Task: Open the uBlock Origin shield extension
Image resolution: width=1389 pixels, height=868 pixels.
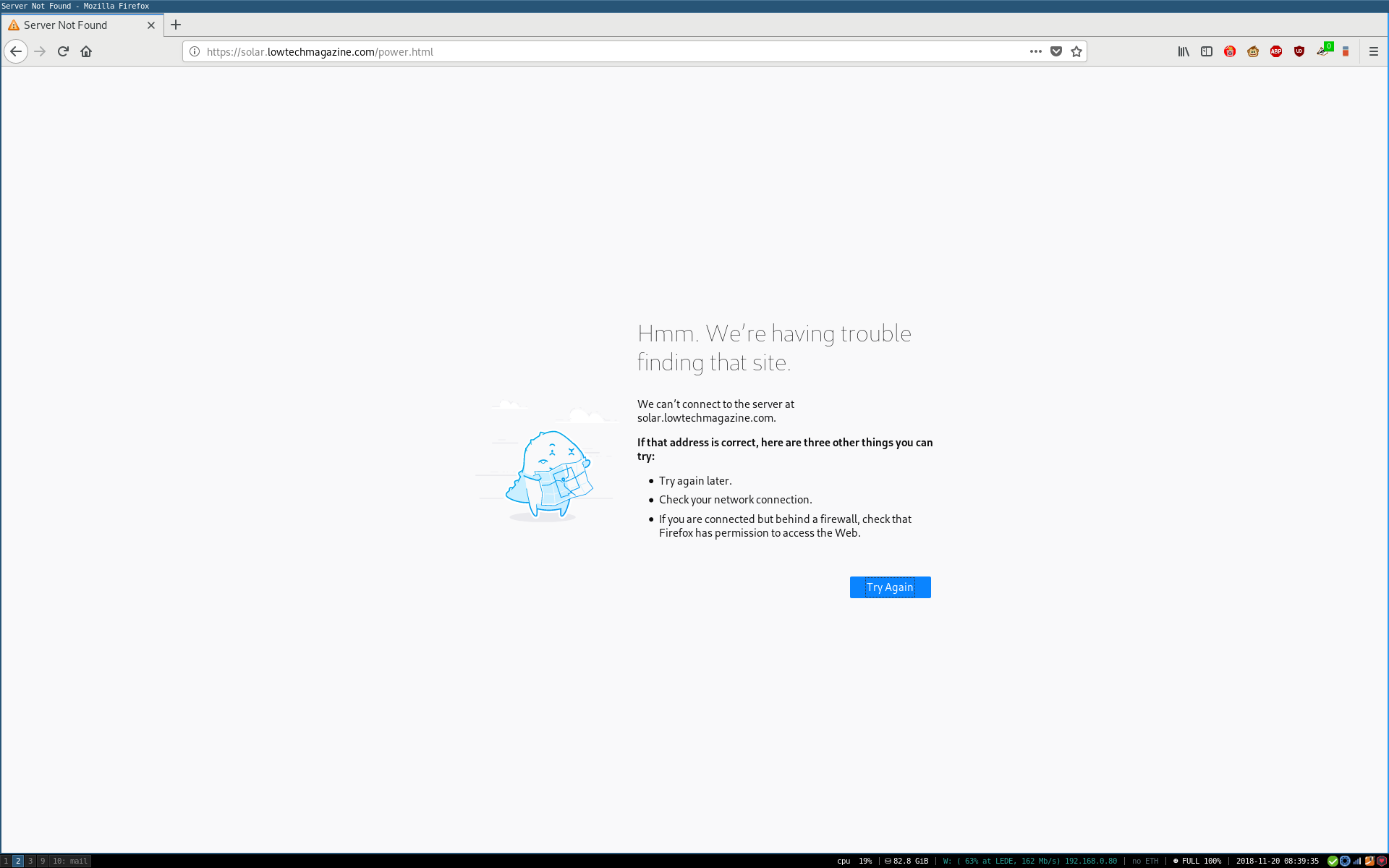Action: coord(1299,51)
